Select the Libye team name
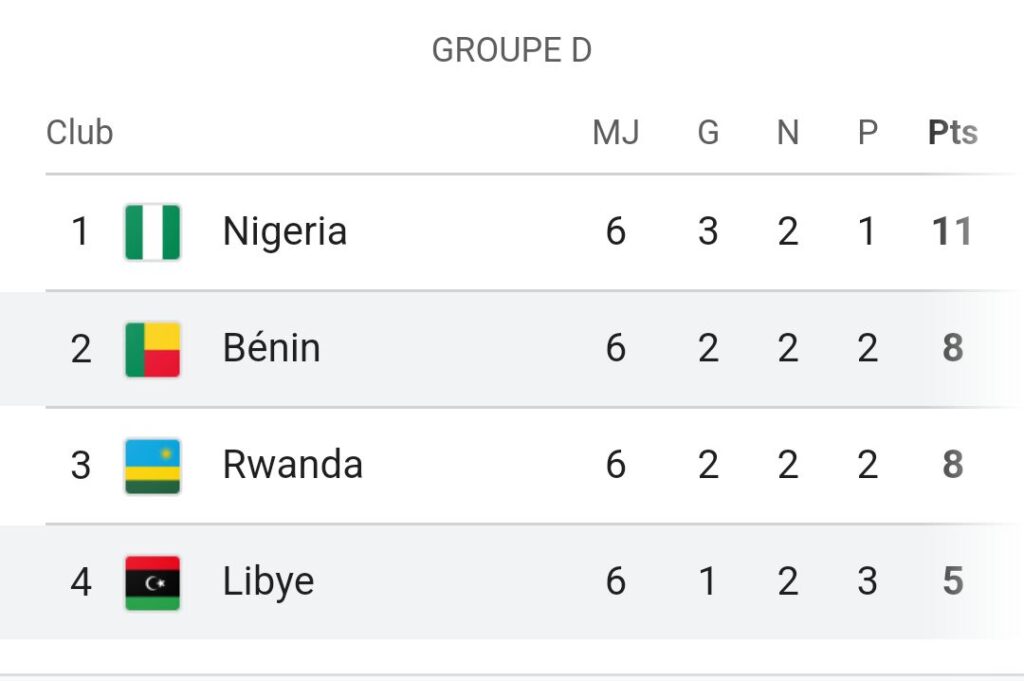The image size is (1024, 681). 268,582
